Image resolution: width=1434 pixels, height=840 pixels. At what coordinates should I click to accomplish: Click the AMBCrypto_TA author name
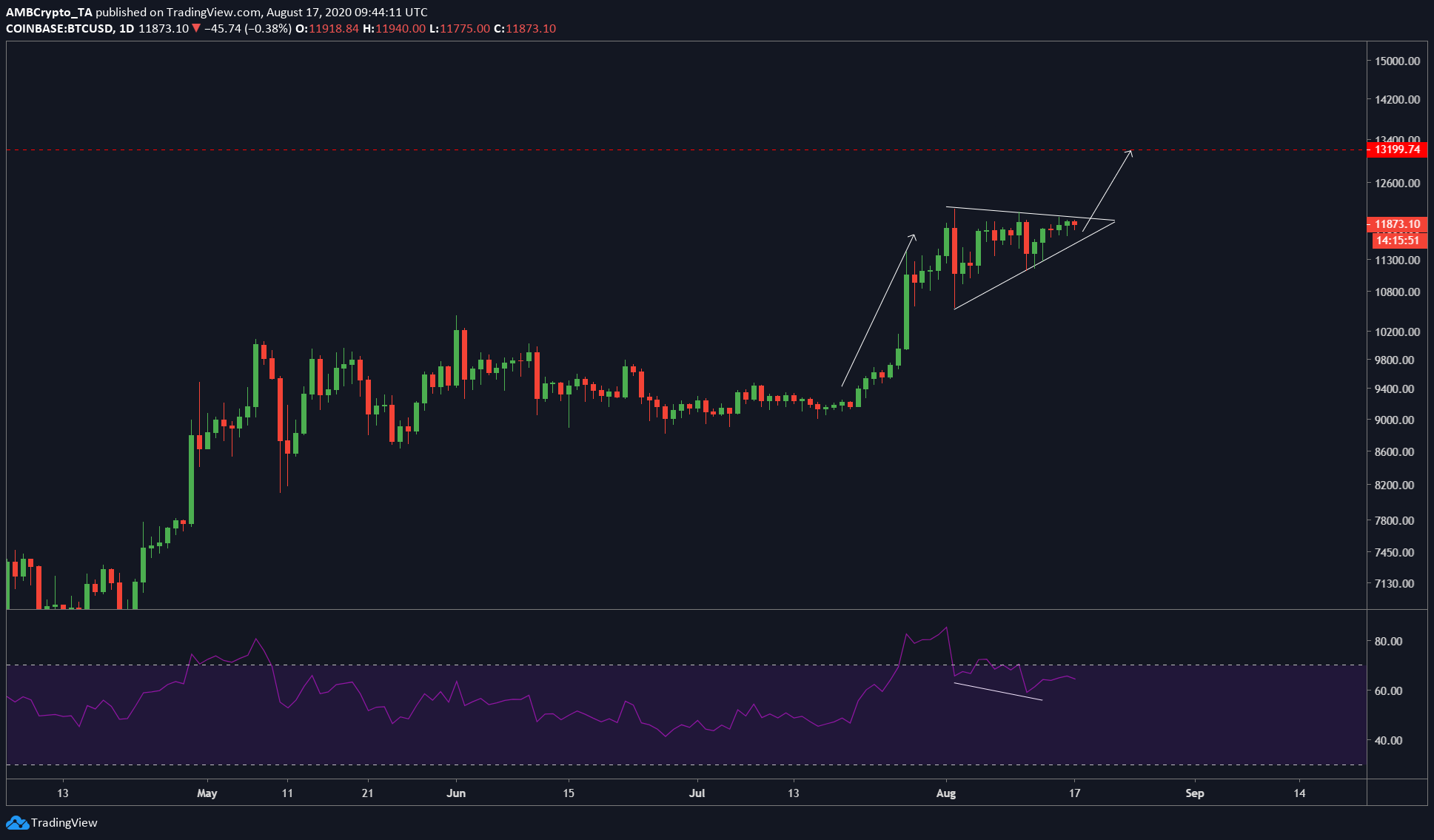(x=49, y=12)
